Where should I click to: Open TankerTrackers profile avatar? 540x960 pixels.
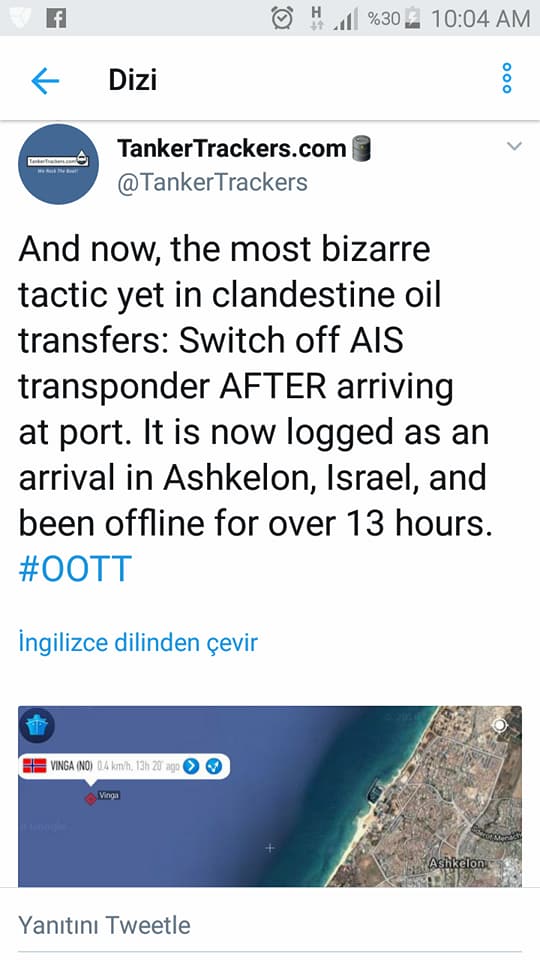tap(58, 163)
